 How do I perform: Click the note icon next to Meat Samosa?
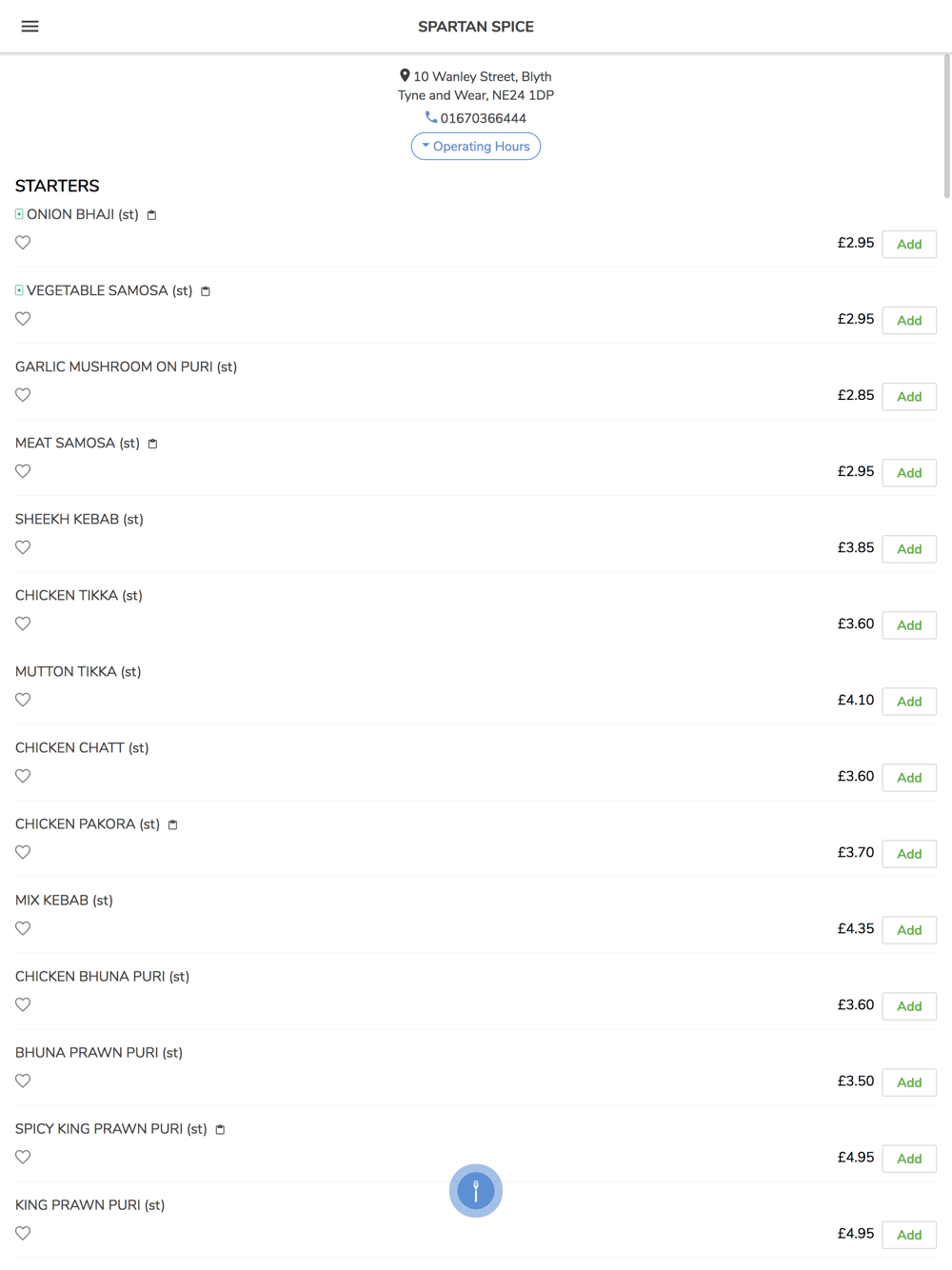click(152, 444)
